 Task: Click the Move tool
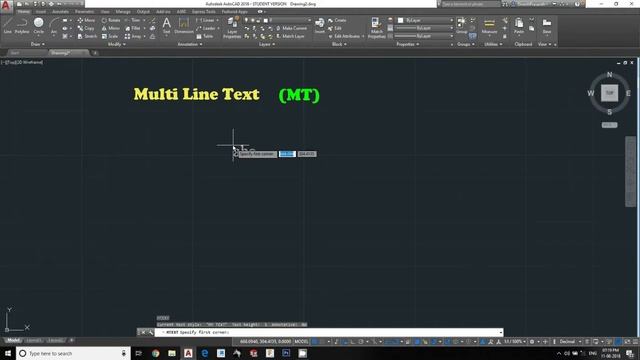(86, 20)
